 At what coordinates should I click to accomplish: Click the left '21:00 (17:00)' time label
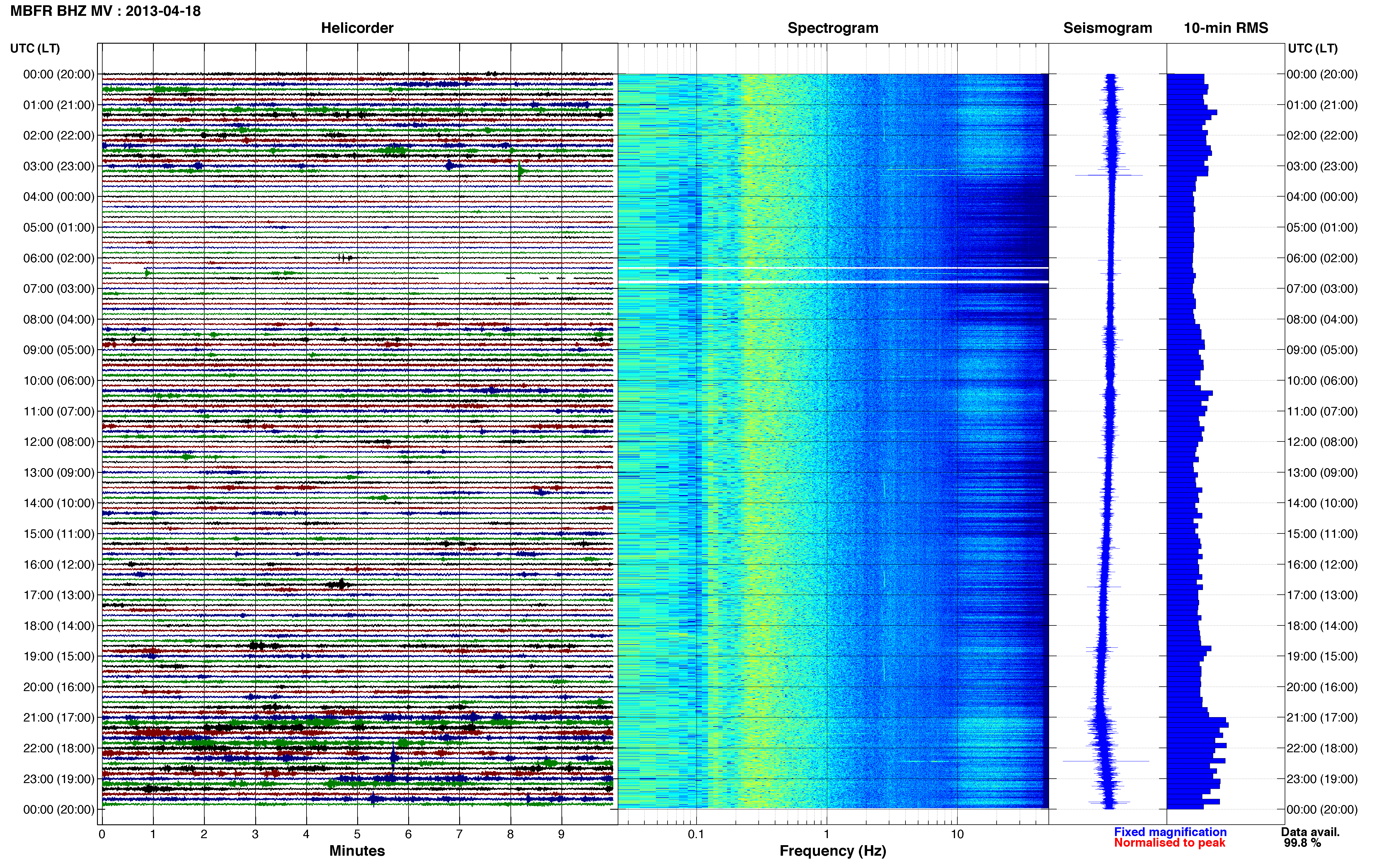(59, 717)
